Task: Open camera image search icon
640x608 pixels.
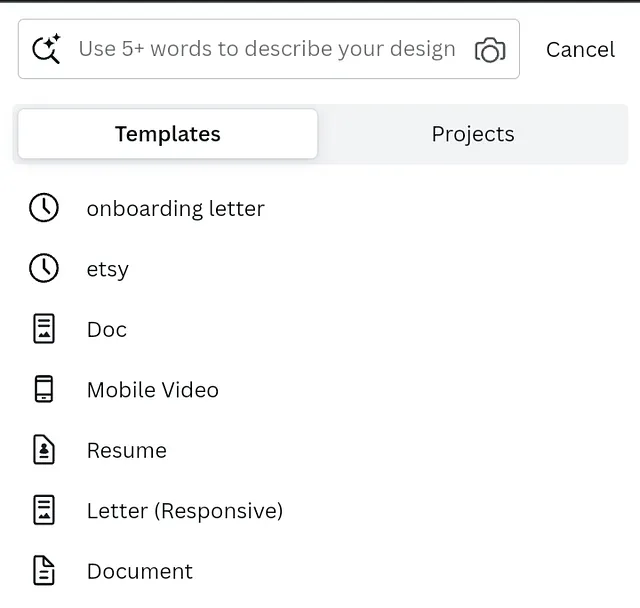Action: pyautogui.click(x=490, y=50)
